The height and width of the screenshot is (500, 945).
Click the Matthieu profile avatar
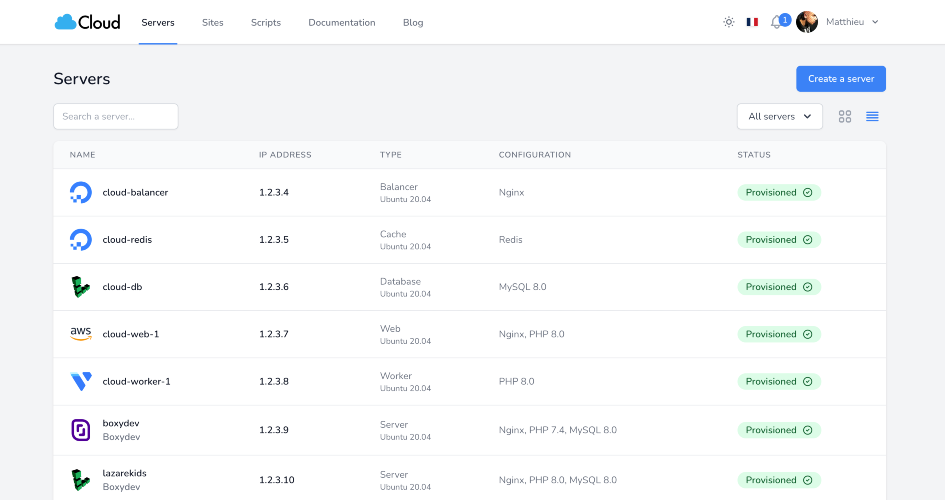point(807,22)
